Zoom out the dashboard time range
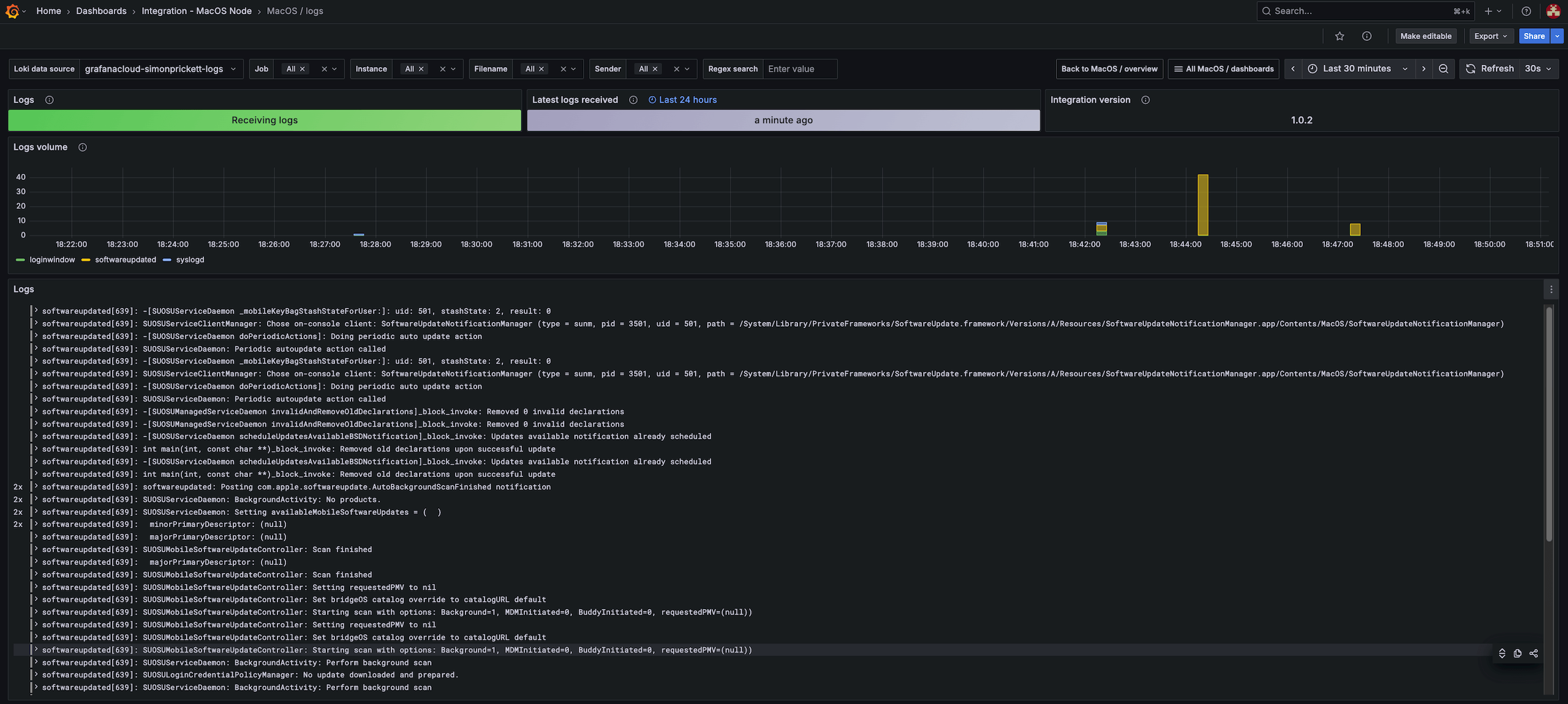Image resolution: width=1568 pixels, height=704 pixels. pos(1444,69)
